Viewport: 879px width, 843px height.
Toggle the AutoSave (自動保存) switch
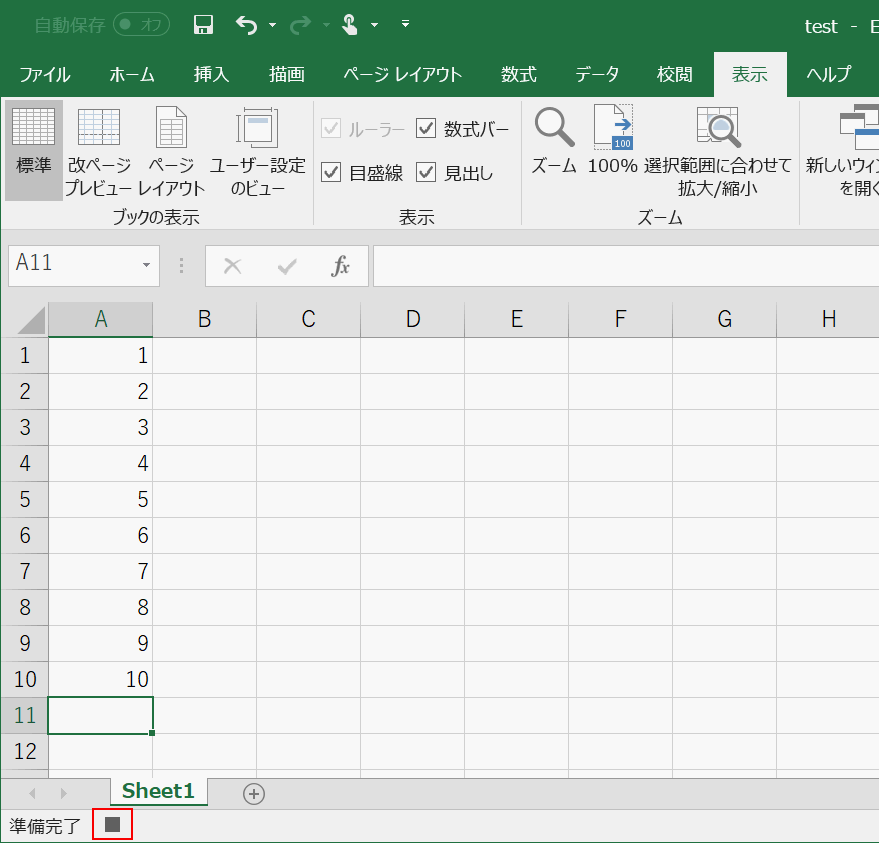[x=141, y=25]
